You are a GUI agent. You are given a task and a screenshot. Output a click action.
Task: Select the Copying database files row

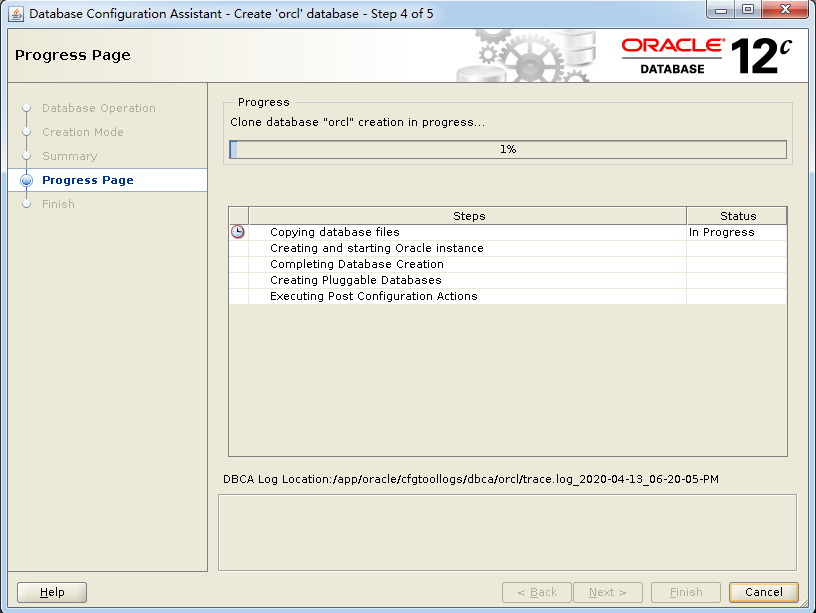tap(508, 232)
